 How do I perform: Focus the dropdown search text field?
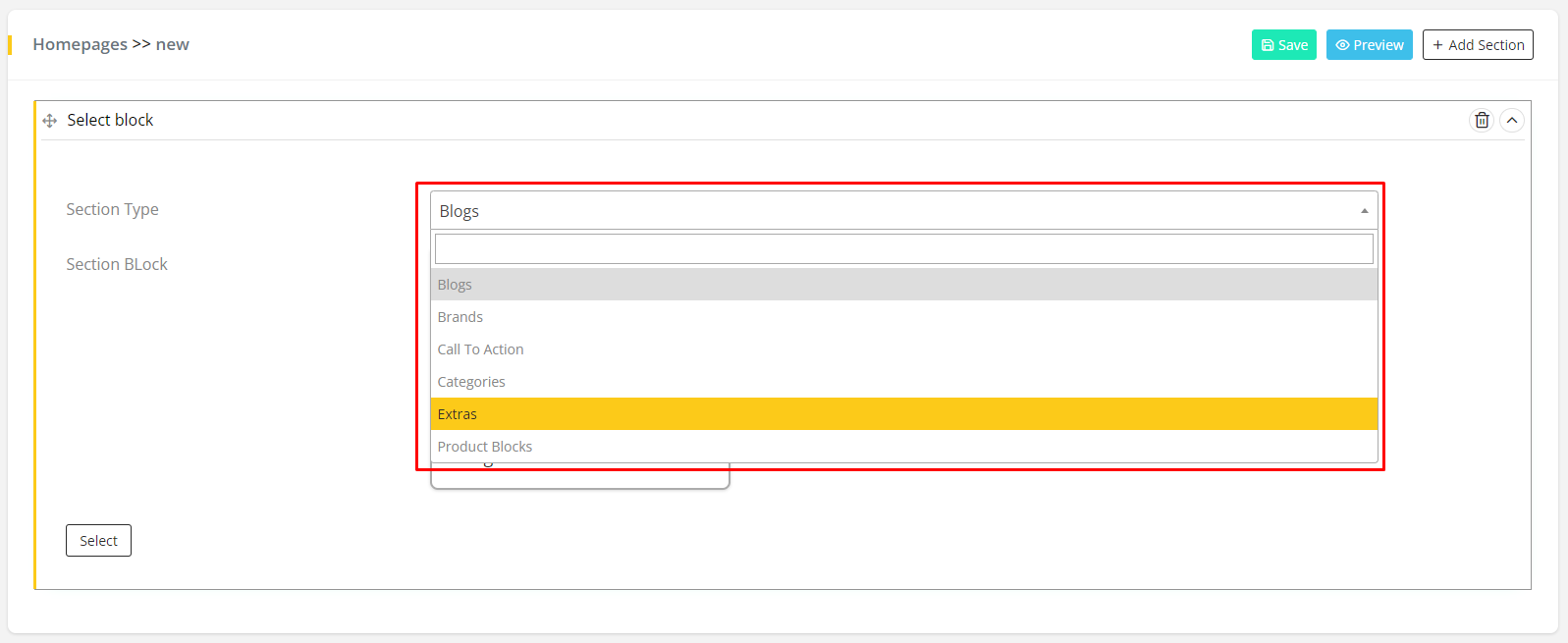point(903,249)
